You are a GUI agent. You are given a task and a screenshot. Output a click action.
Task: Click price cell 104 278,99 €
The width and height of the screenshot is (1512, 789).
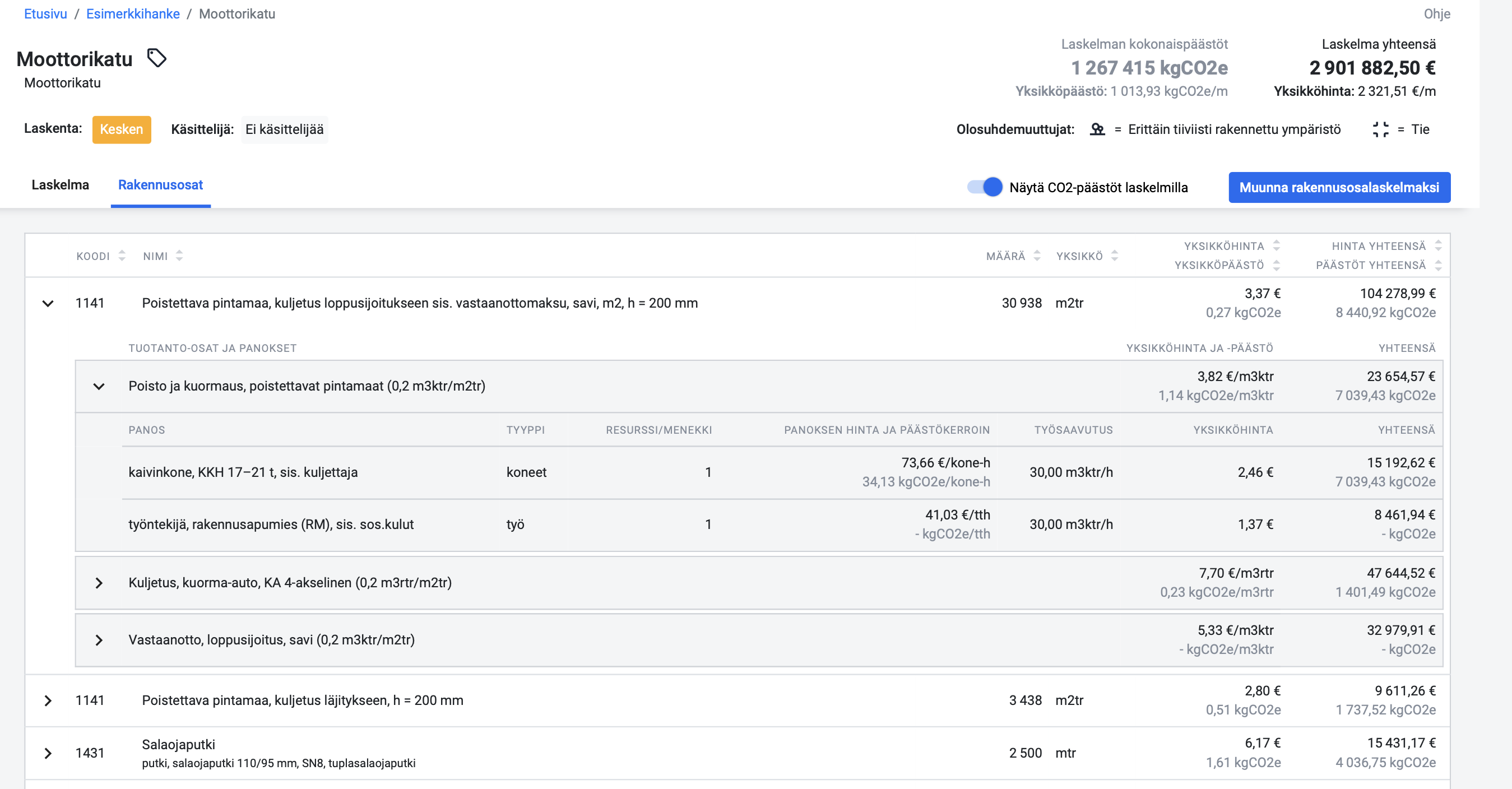1398,294
